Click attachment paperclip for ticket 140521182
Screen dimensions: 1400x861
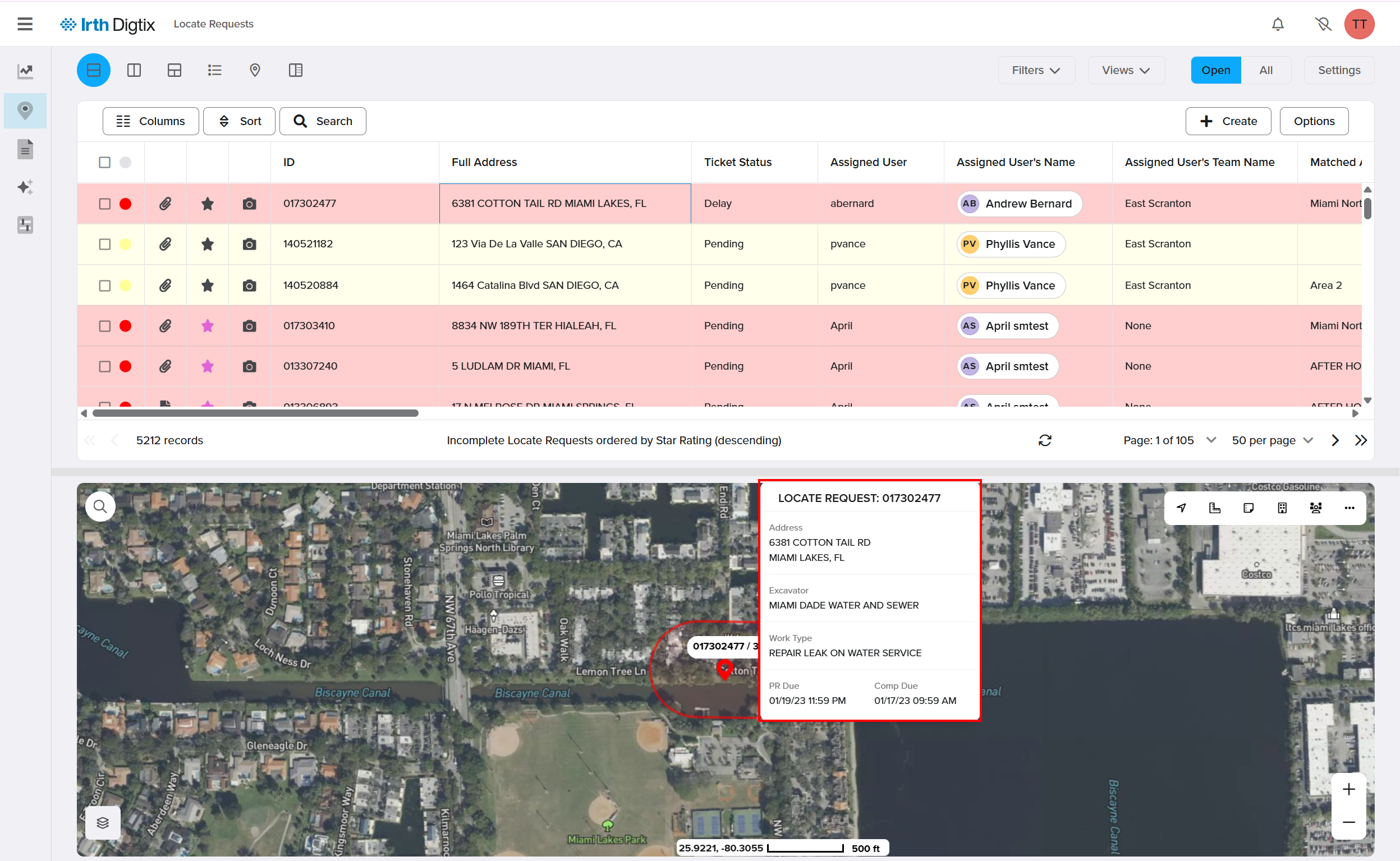click(x=165, y=244)
